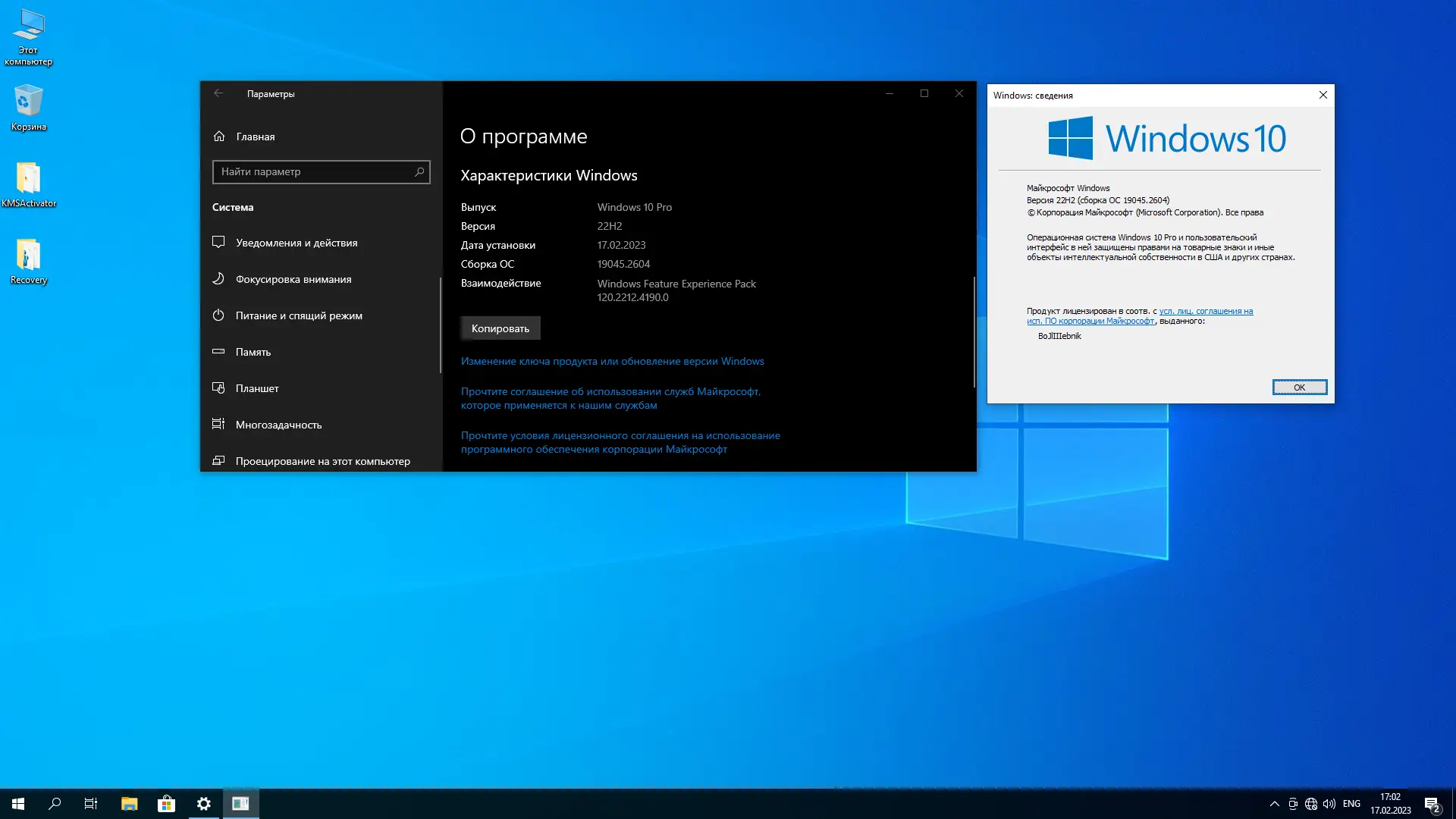Screen dimensions: 1456x819
Task: Click the sidebar vertical scrollbar
Action: click(440, 326)
